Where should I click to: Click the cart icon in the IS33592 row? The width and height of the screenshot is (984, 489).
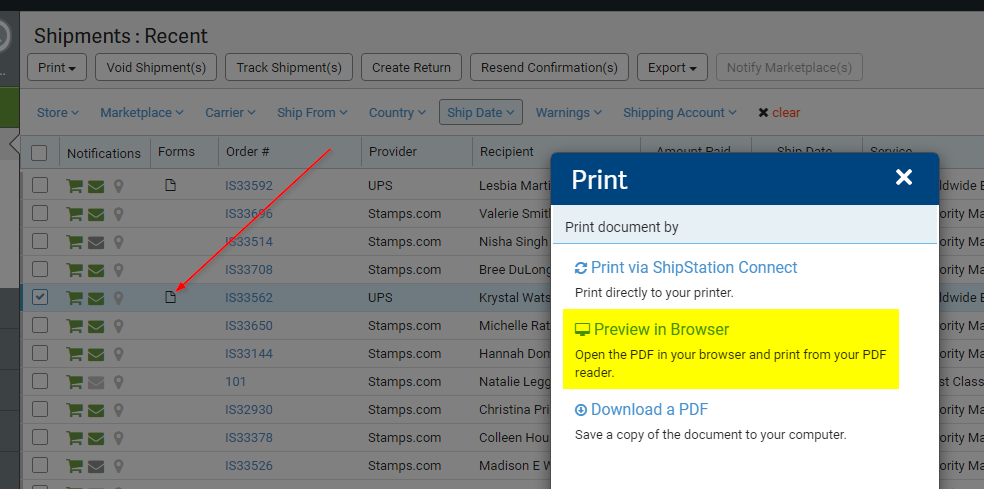tap(75, 186)
